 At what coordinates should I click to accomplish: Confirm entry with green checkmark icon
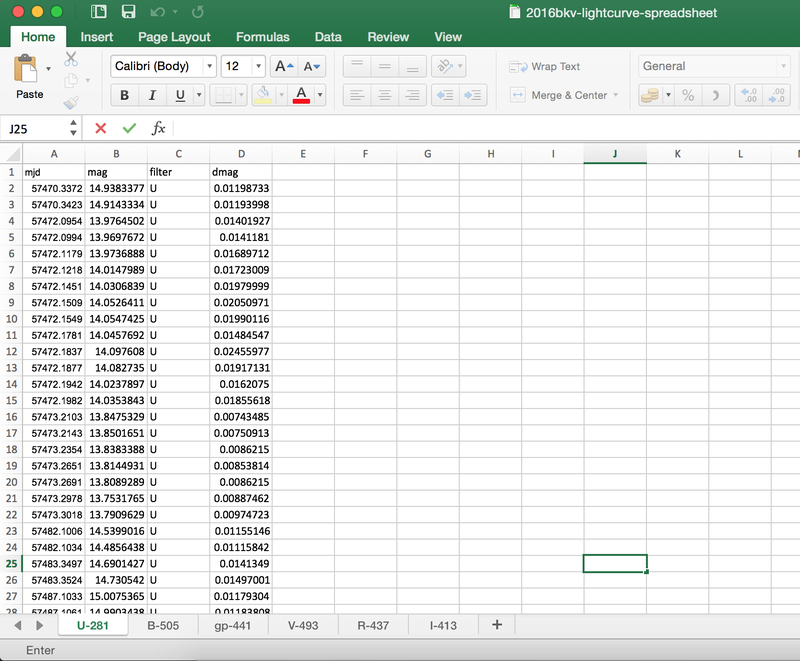pos(129,128)
